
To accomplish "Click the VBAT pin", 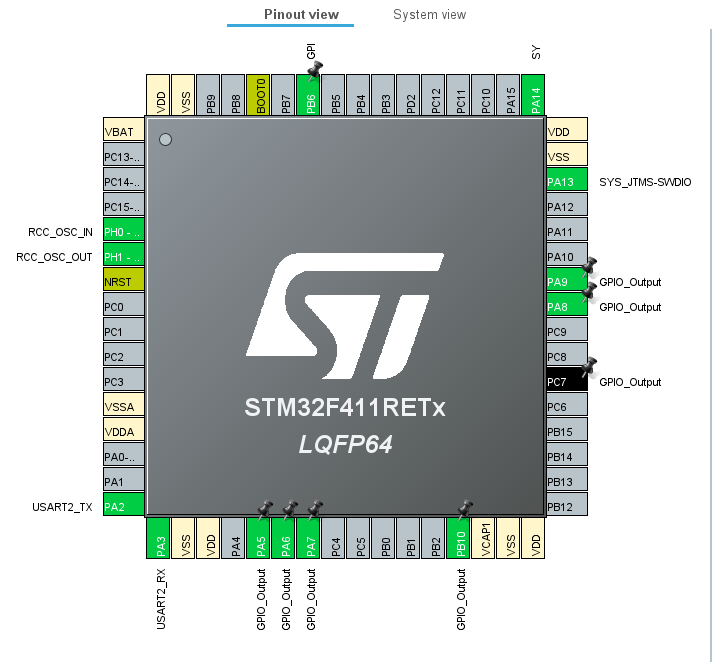I will [124, 129].
